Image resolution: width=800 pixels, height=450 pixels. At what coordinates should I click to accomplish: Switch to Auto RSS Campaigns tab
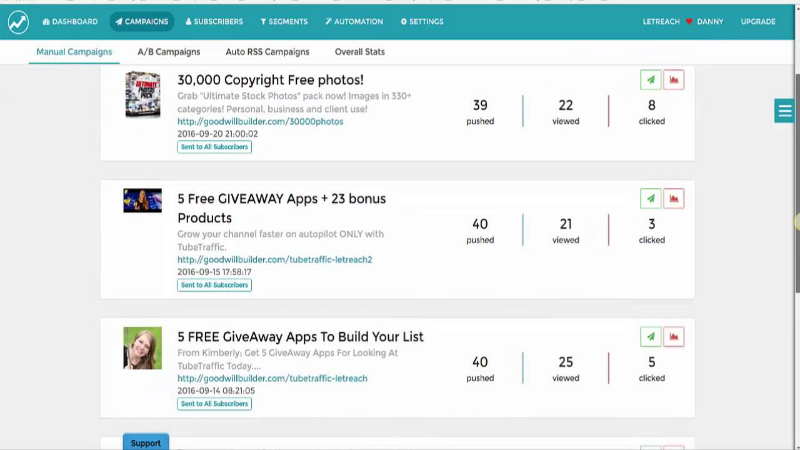(x=268, y=52)
